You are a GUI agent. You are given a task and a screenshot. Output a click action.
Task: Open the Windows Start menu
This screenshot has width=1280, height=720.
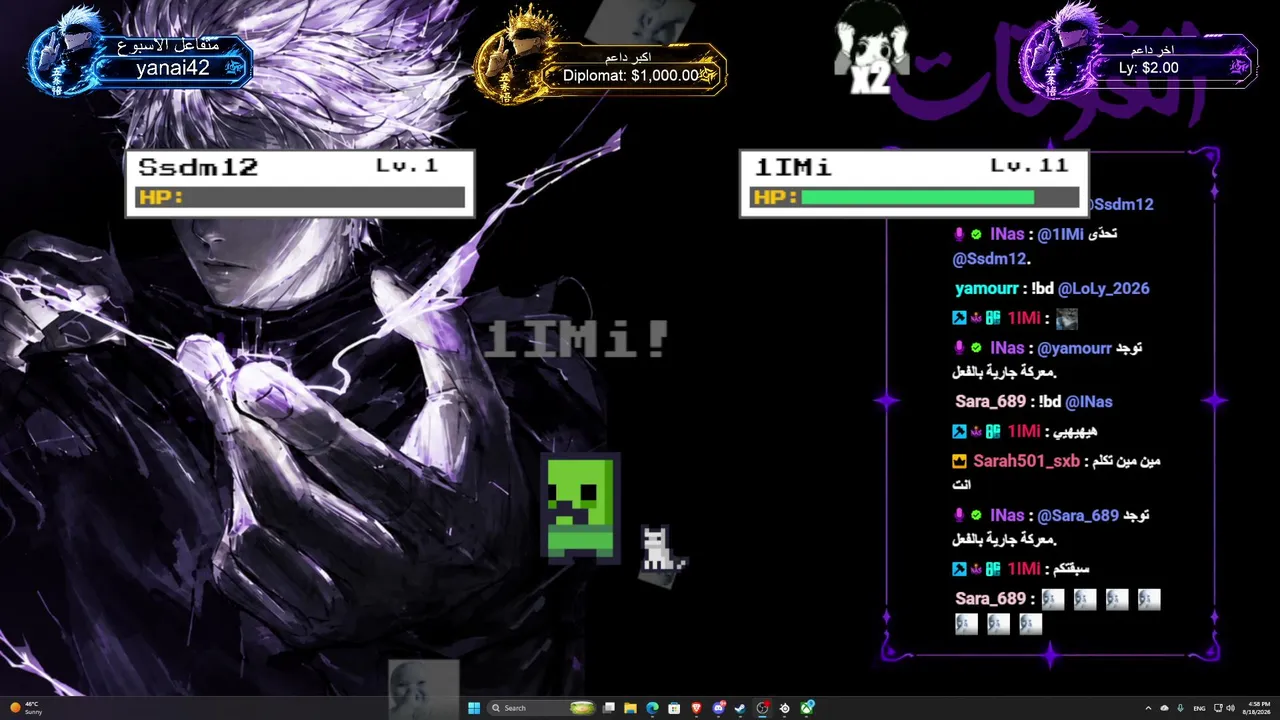(x=474, y=708)
